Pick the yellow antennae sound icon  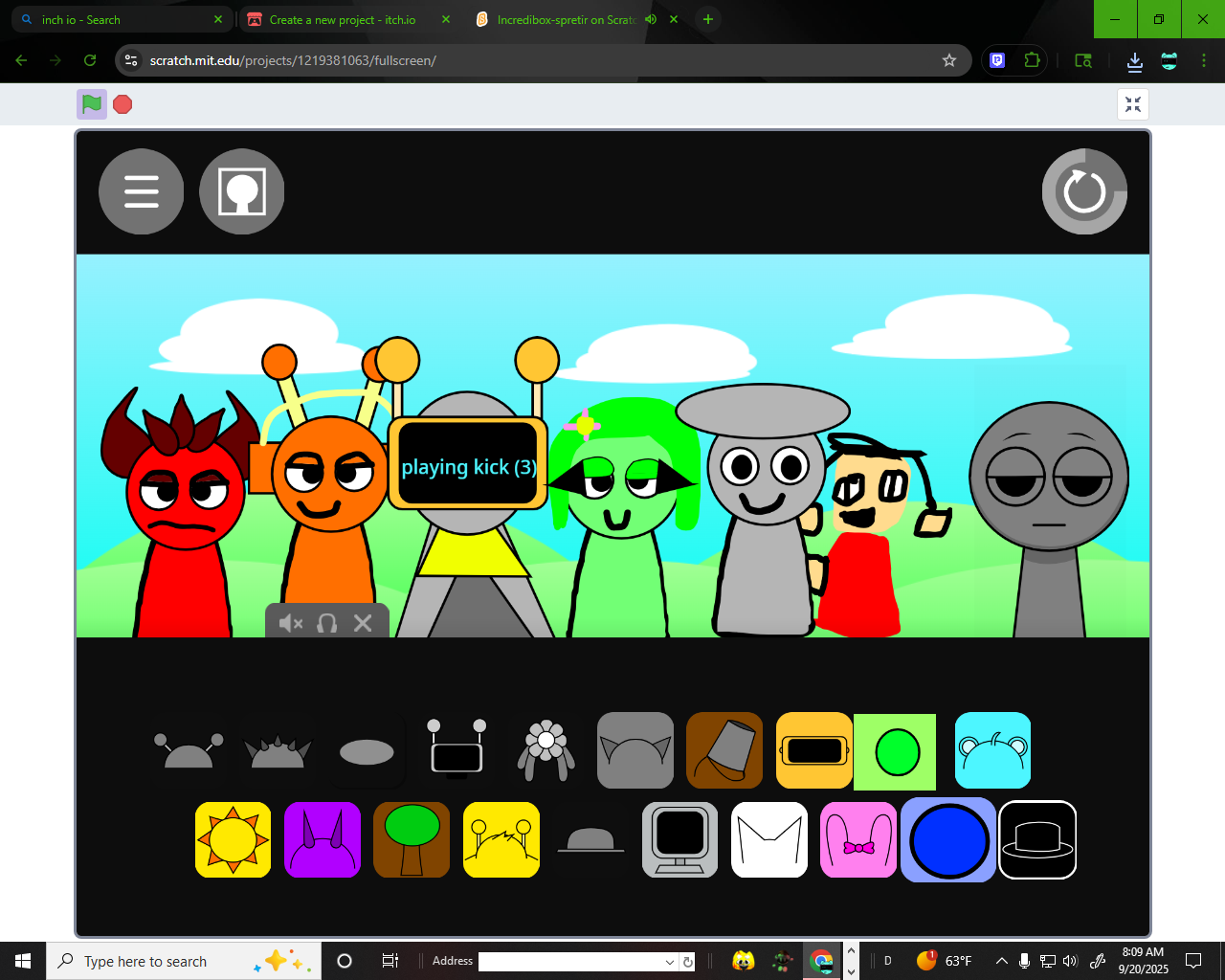501,840
